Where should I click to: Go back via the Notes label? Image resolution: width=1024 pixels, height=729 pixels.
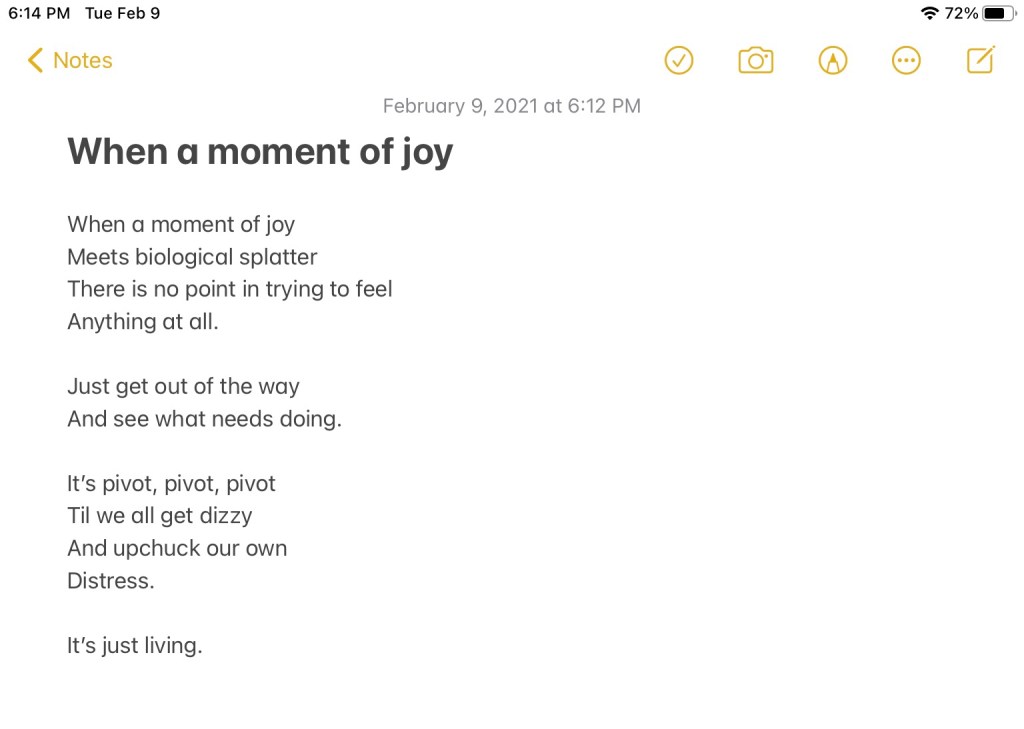click(x=82, y=61)
